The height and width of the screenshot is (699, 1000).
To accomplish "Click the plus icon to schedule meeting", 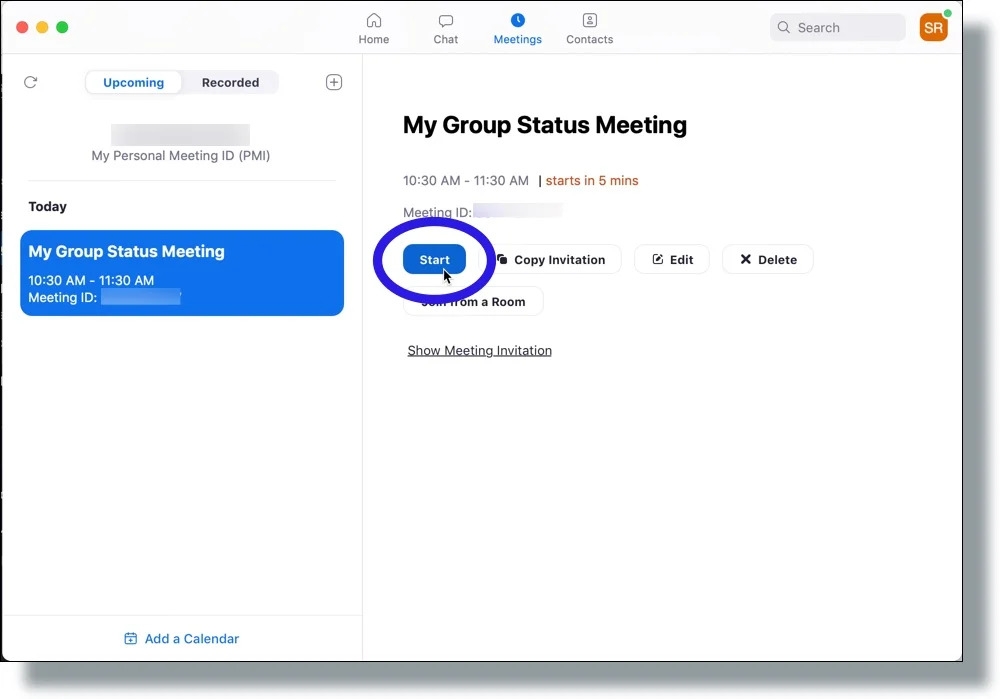I will coord(334,82).
